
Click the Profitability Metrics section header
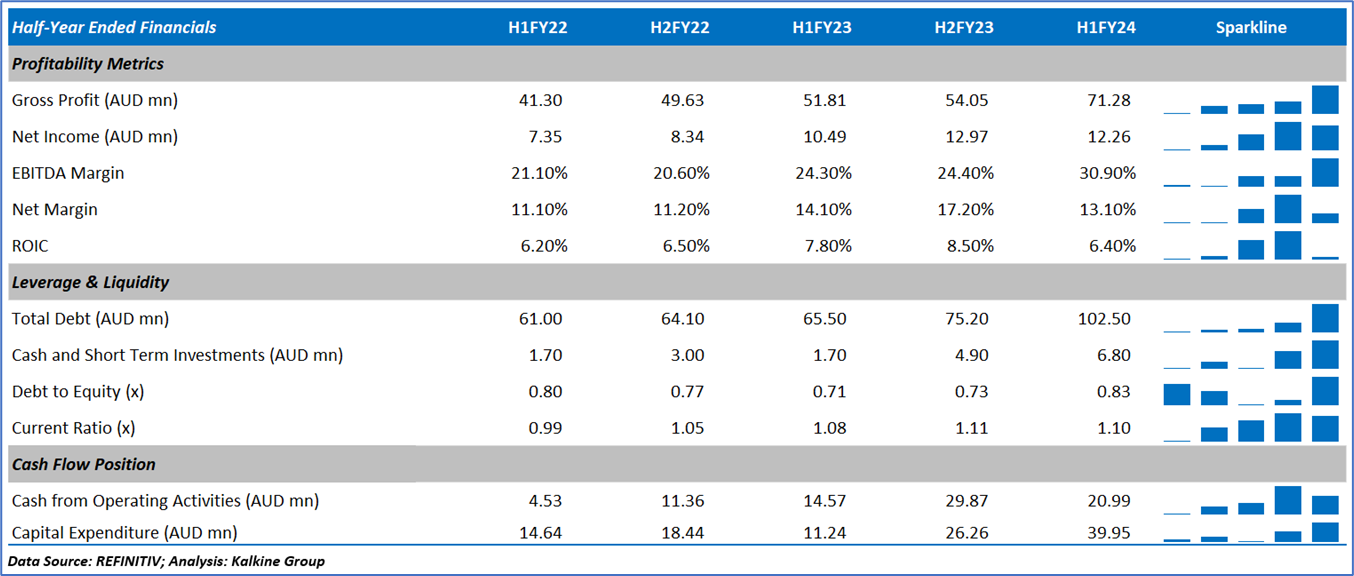[x=88, y=64]
